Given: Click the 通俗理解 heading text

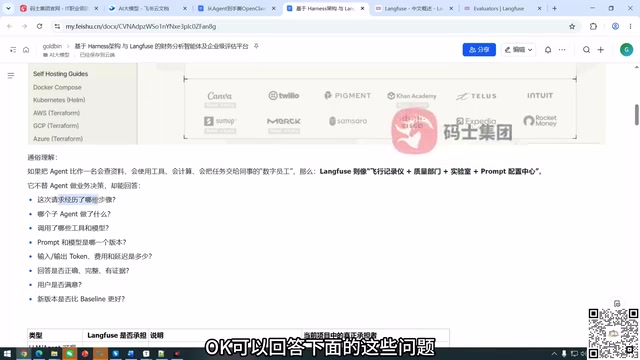Looking at the screenshot, I should (42, 158).
